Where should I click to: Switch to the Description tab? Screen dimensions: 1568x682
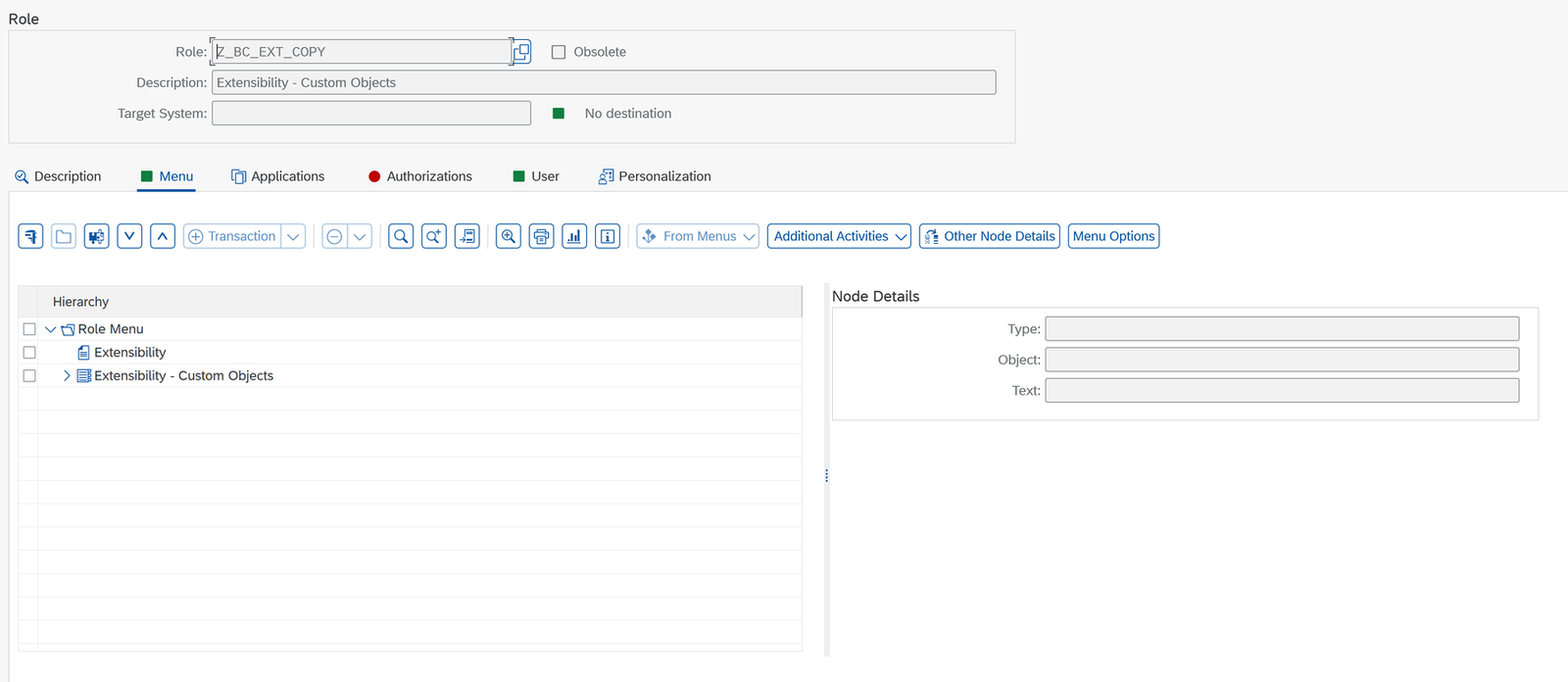pyautogui.click(x=58, y=176)
